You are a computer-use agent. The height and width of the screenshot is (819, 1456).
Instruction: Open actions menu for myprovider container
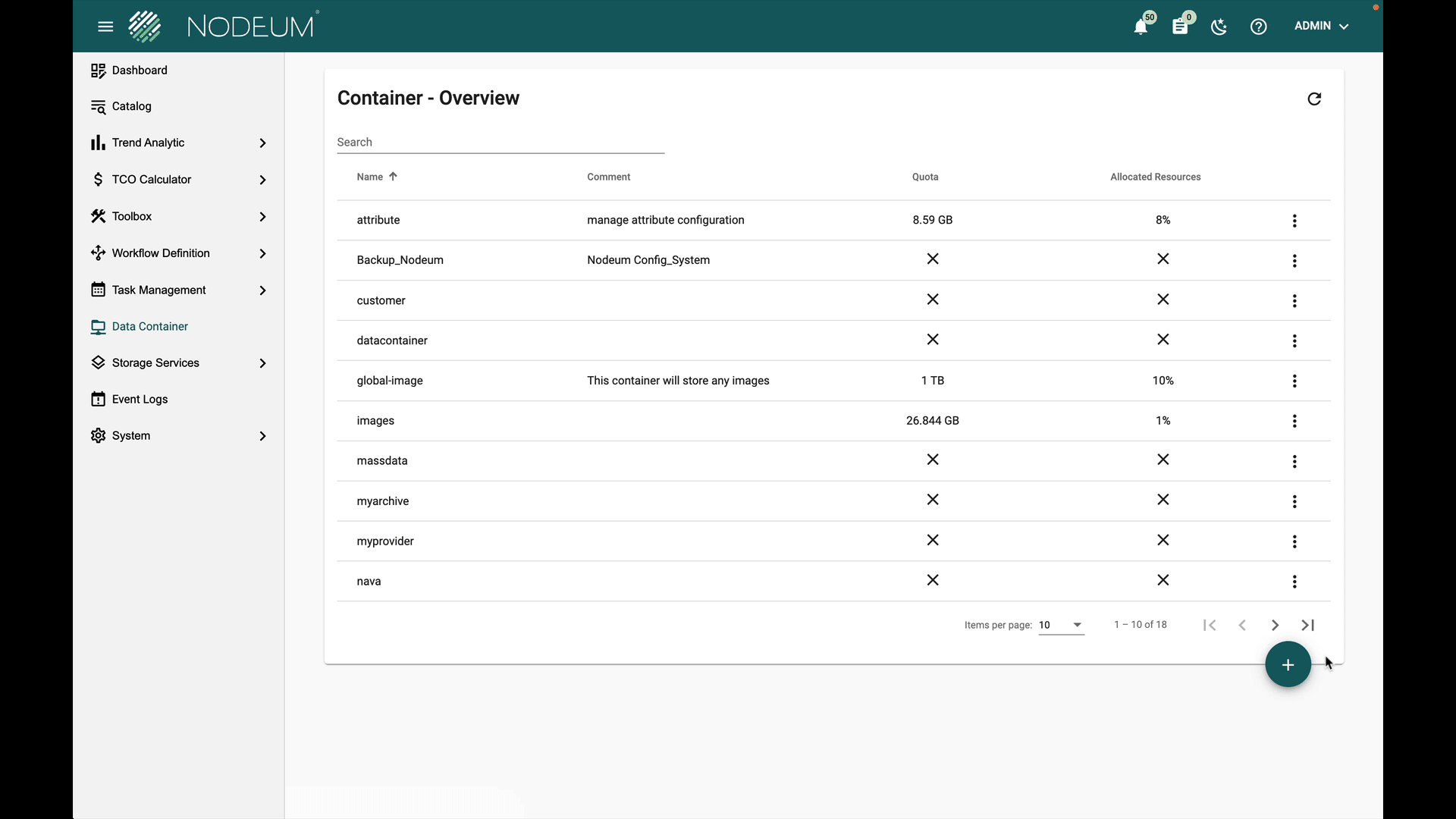[1294, 541]
